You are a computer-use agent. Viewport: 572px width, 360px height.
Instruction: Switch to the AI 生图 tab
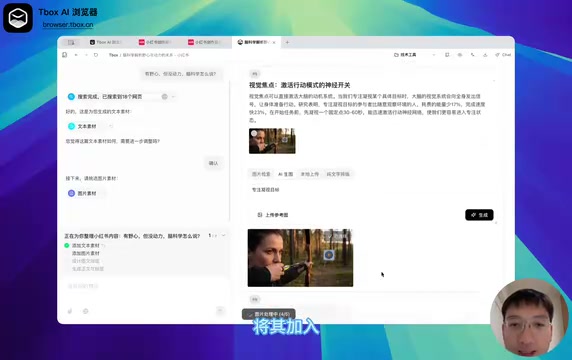pyautogui.click(x=286, y=174)
